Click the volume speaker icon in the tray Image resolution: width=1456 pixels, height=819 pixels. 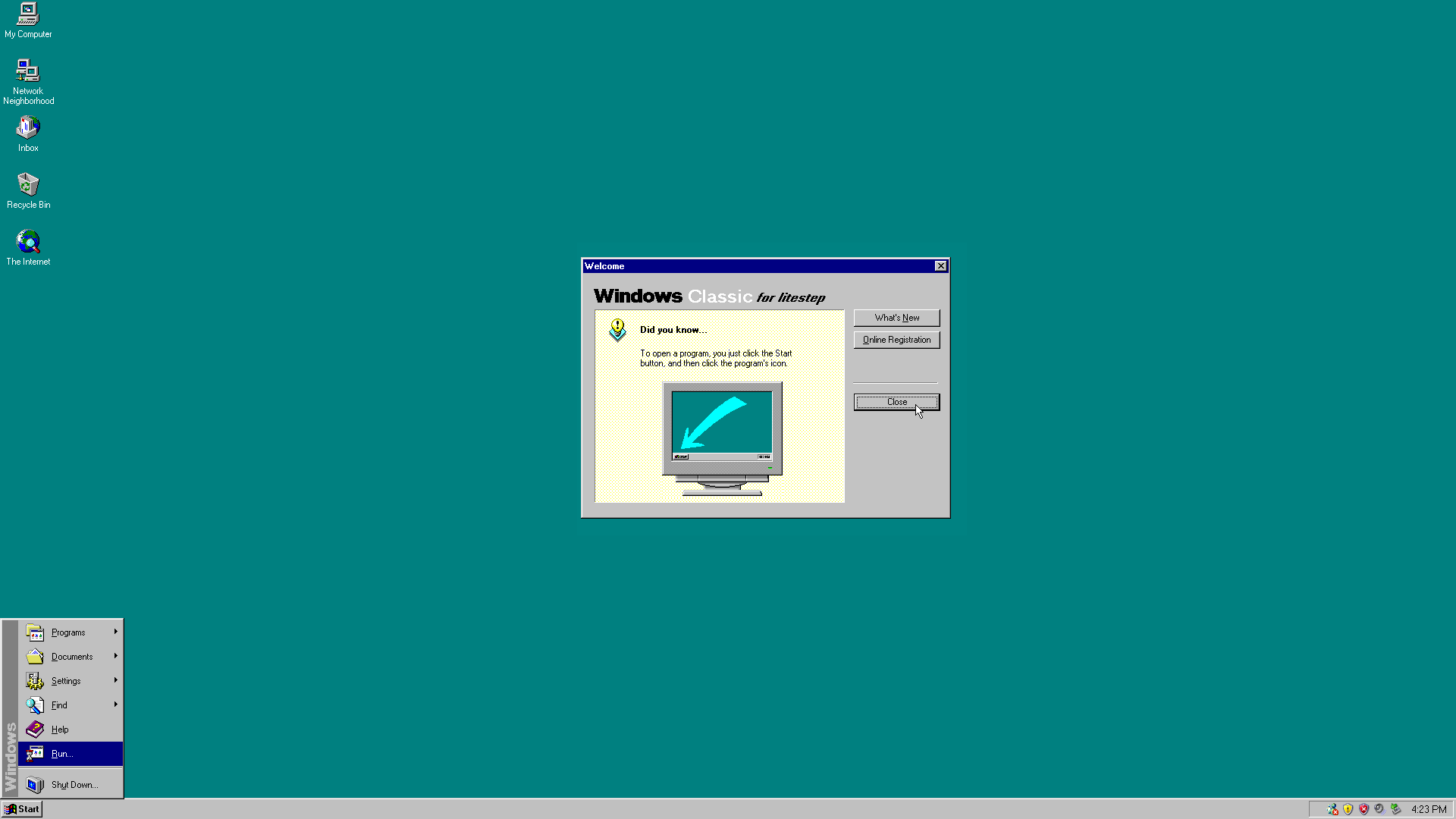(1379, 809)
